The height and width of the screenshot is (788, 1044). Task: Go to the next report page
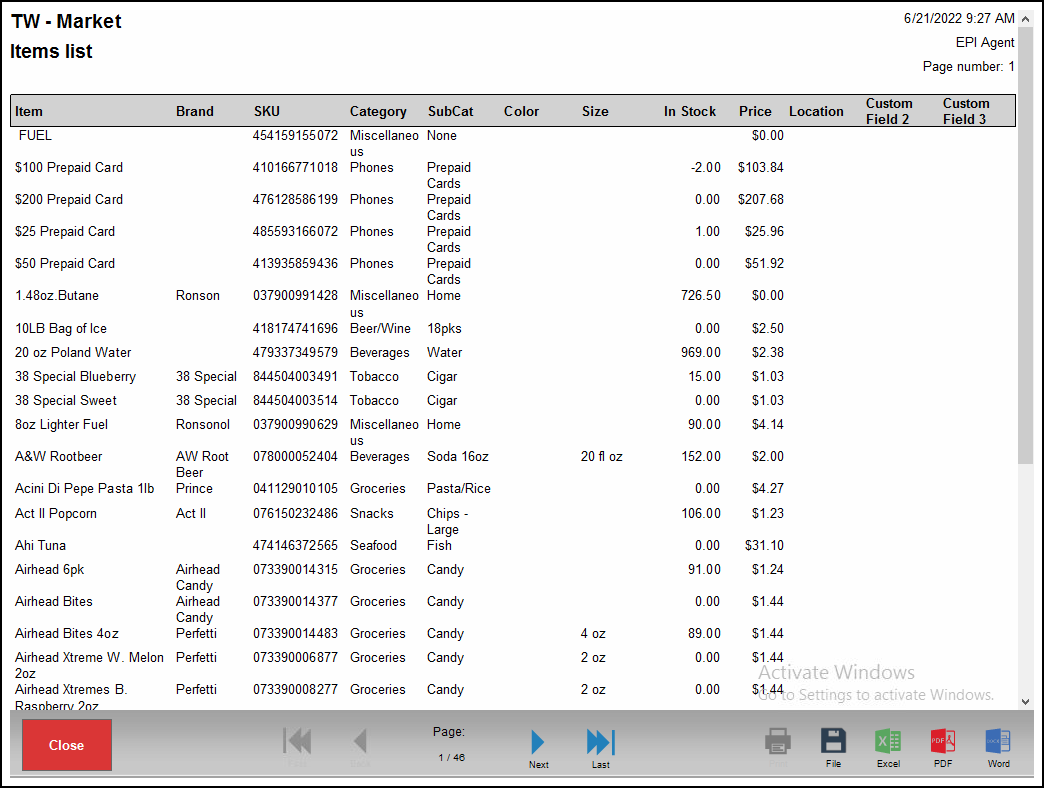tap(538, 748)
